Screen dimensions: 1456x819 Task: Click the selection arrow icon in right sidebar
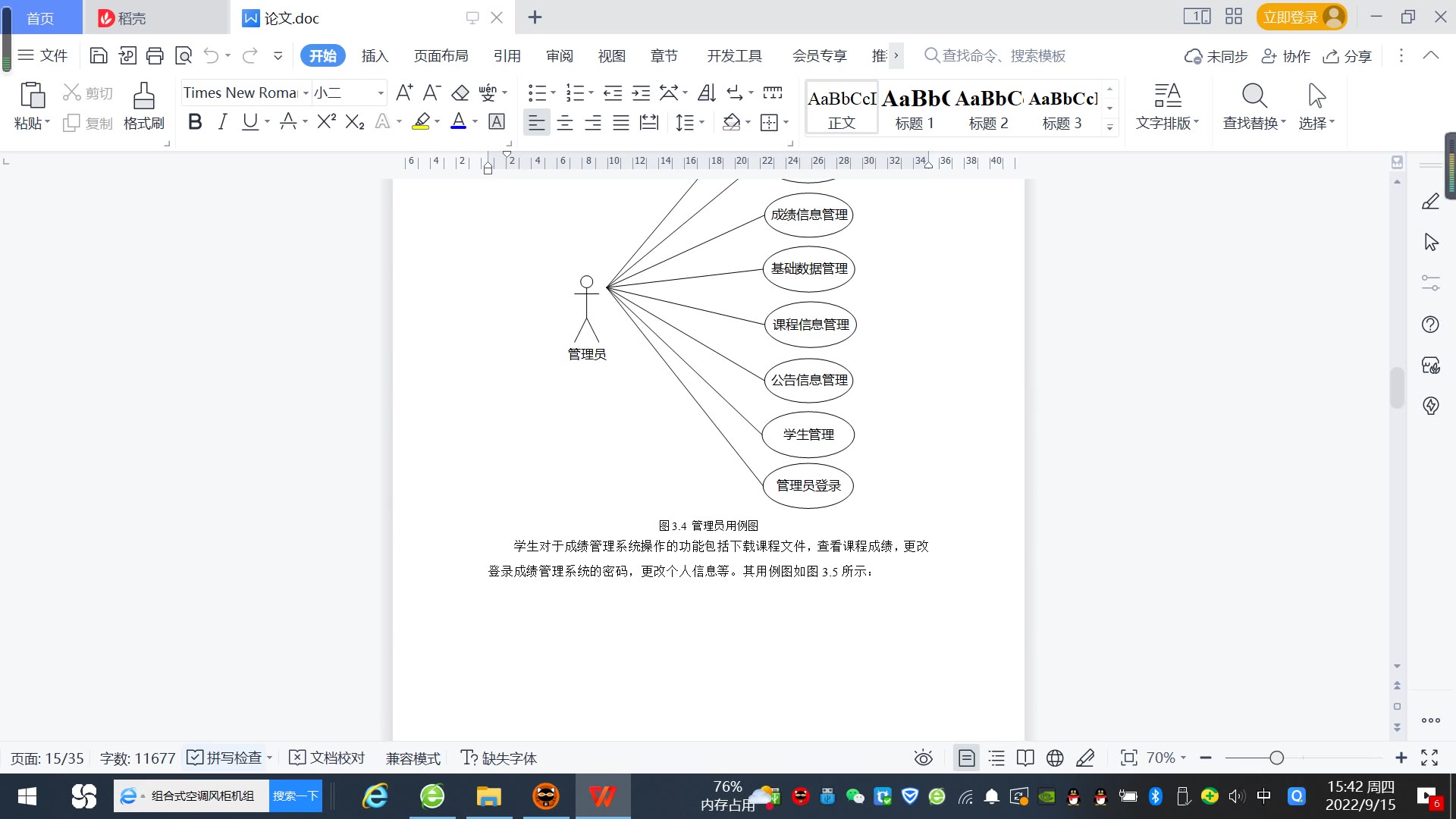click(x=1431, y=242)
